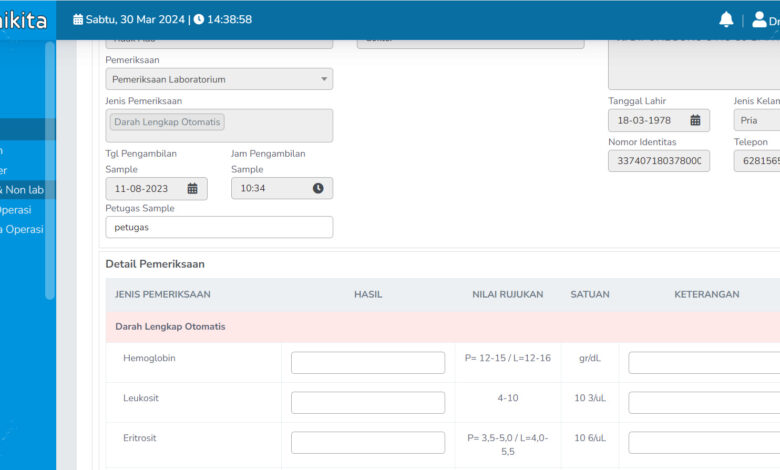The height and width of the screenshot is (470, 780).
Task: Click the Tanggal Lahir date field
Action: 659,120
